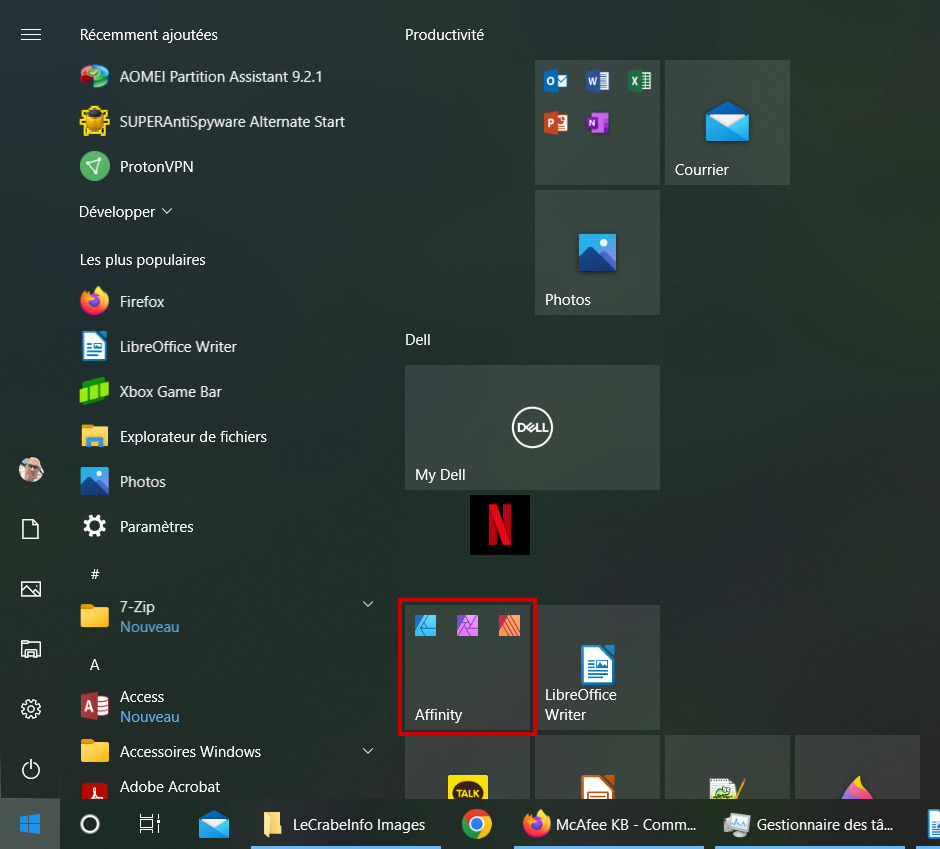Screen dimensions: 940x849
Task: Open the File Explorer sidebar shortcut
Action: [x=31, y=649]
